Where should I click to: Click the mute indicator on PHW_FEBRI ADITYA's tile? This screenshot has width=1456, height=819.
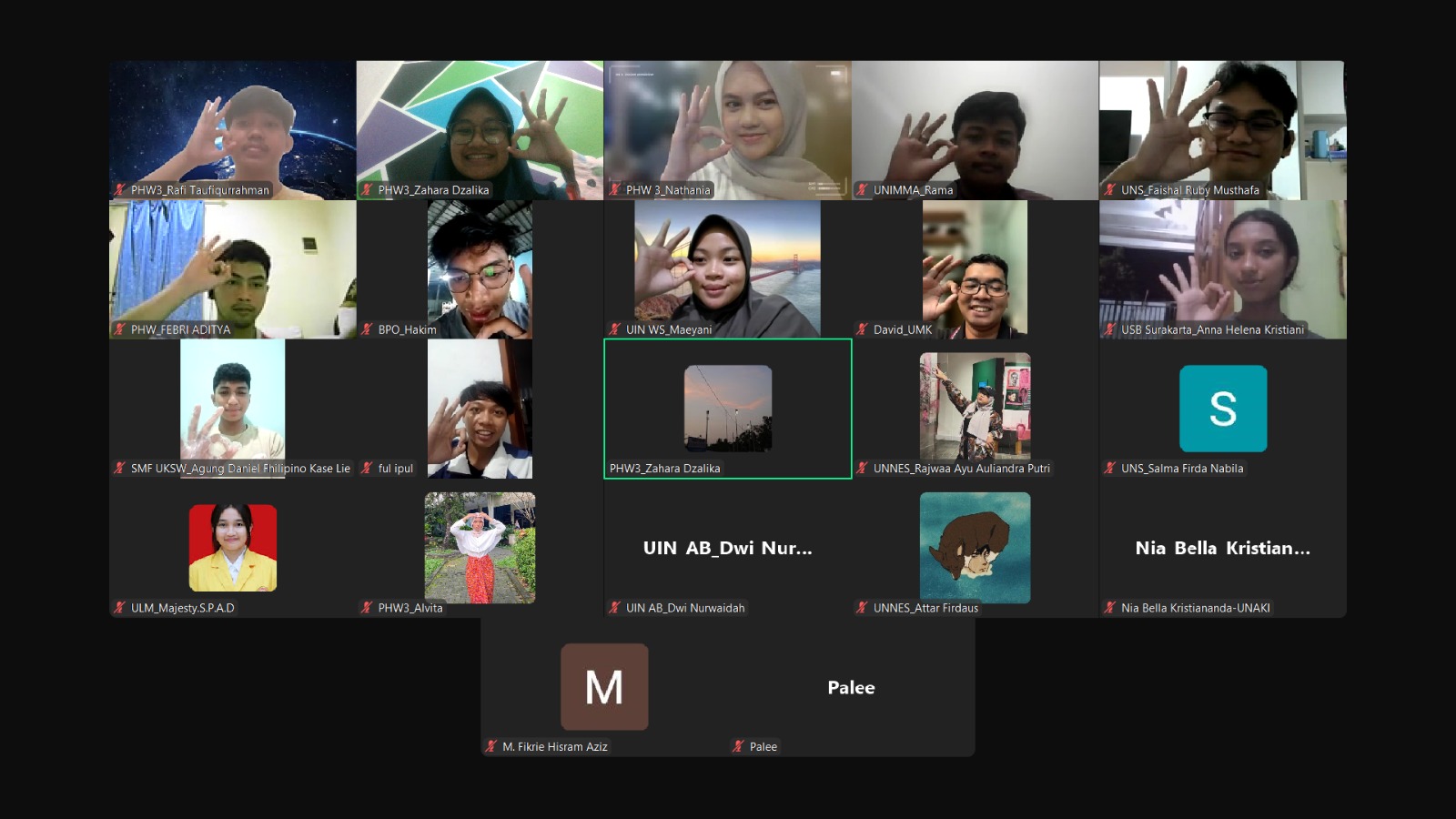pyautogui.click(x=118, y=330)
